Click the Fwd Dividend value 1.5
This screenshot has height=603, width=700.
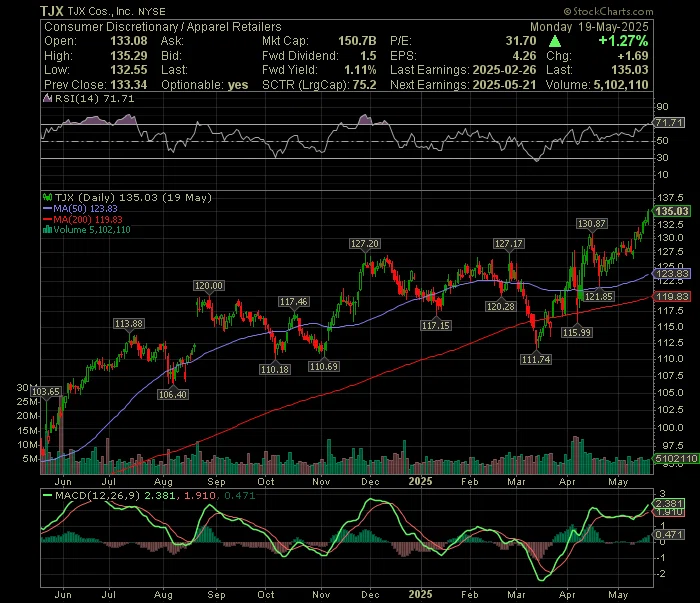[x=368, y=56]
